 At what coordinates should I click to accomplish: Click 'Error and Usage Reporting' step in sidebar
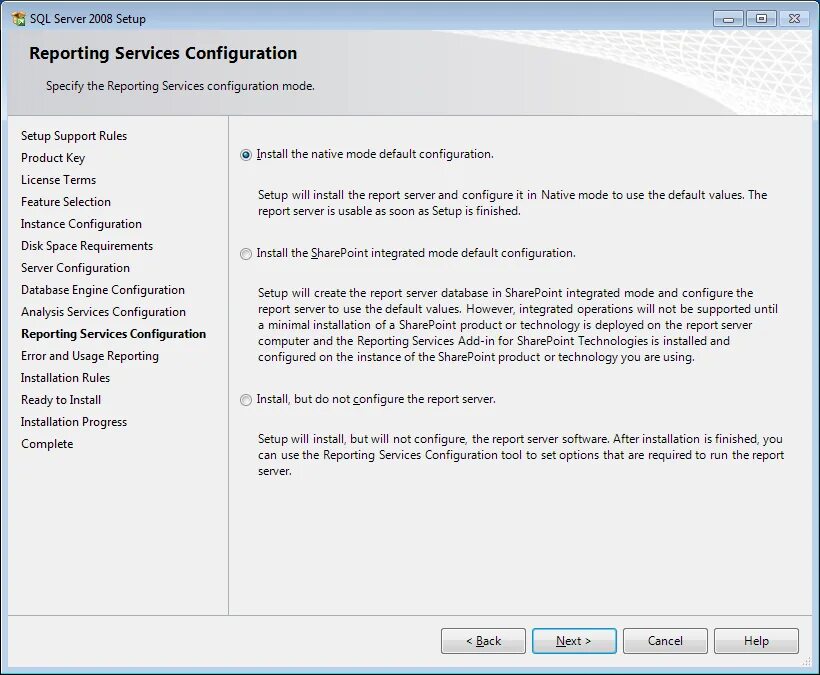tap(89, 356)
